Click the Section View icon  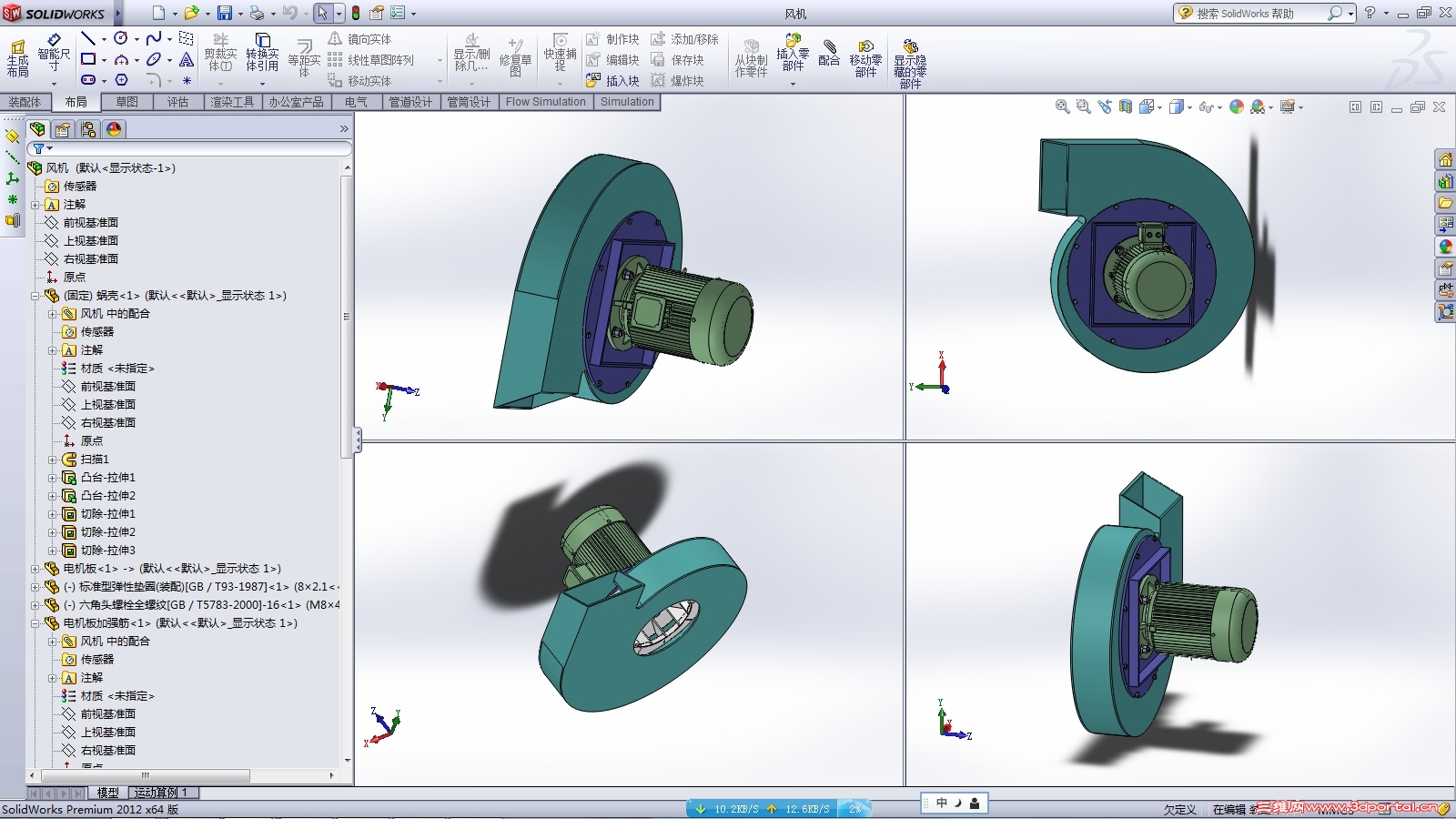pyautogui.click(x=1126, y=106)
